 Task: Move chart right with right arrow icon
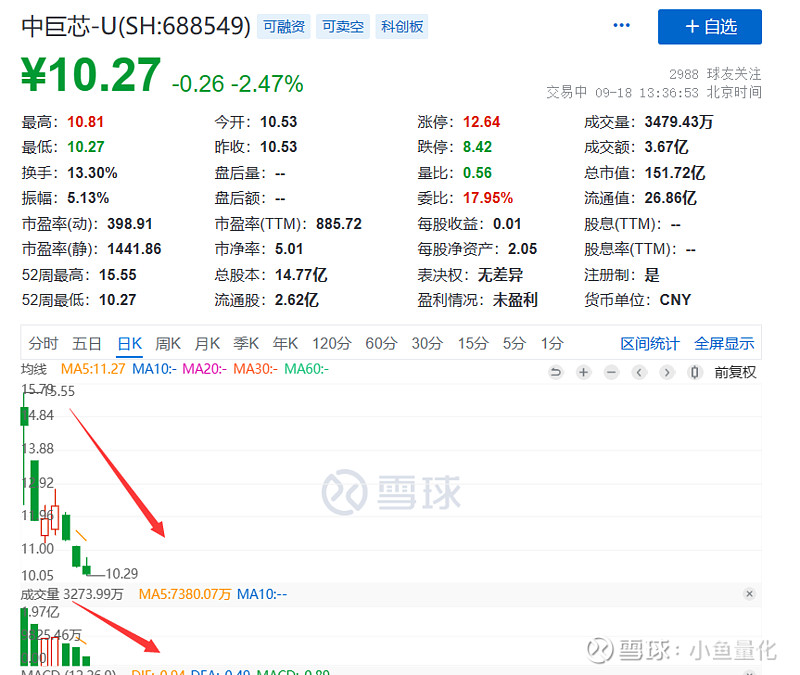[666, 372]
